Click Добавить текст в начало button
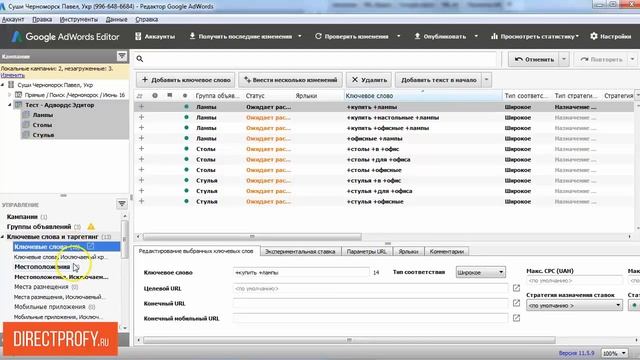The height and width of the screenshot is (360, 640). click(439, 80)
